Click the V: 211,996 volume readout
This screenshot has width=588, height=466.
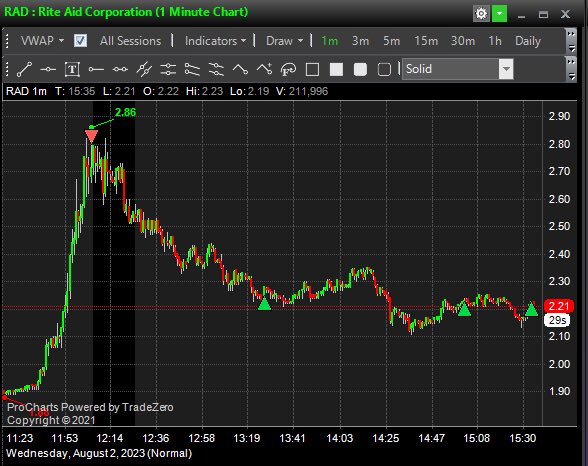pyautogui.click(x=302, y=91)
